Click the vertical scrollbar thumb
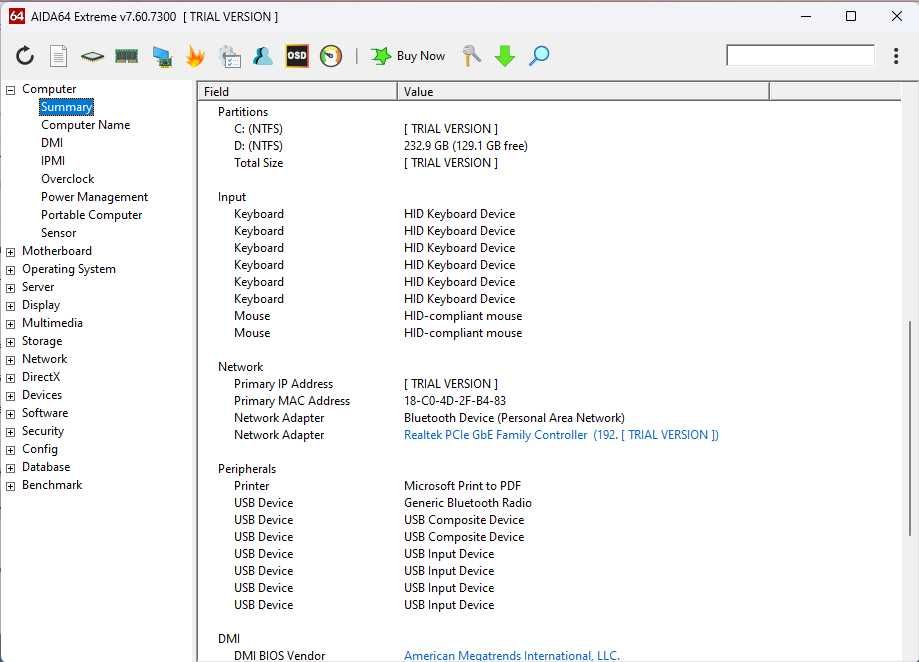 click(x=910, y=428)
